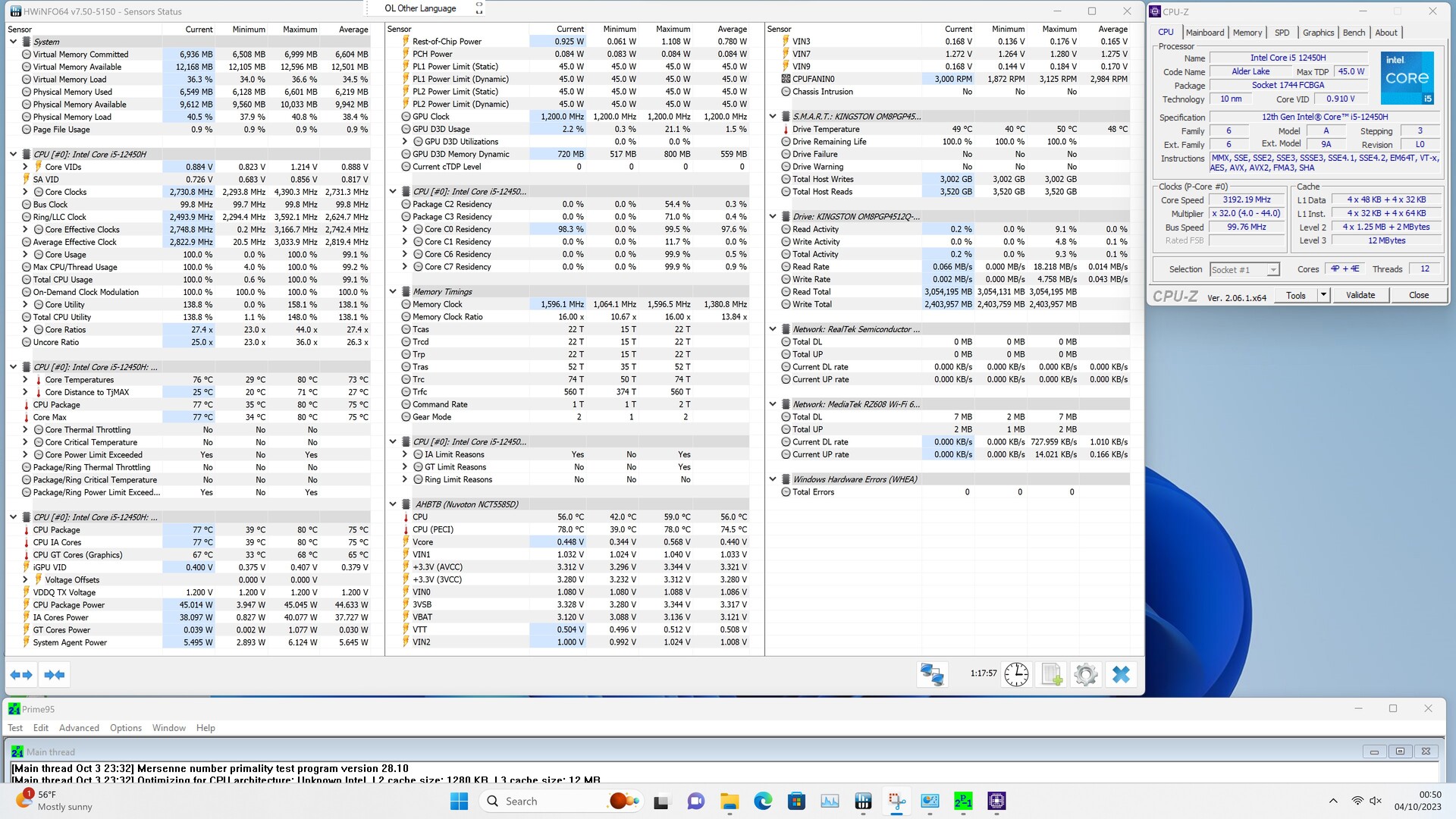Switch to the Mainboard tab
The width and height of the screenshot is (1456, 819).
tap(1204, 33)
